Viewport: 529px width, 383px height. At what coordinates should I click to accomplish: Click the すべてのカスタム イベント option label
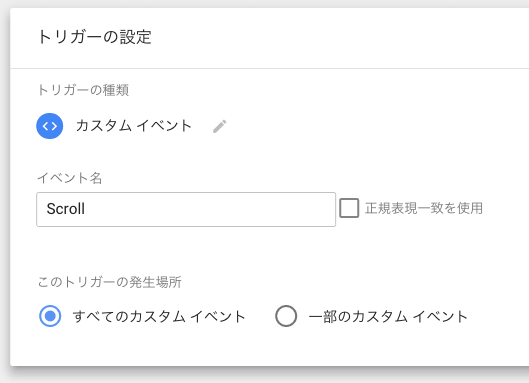click(159, 317)
